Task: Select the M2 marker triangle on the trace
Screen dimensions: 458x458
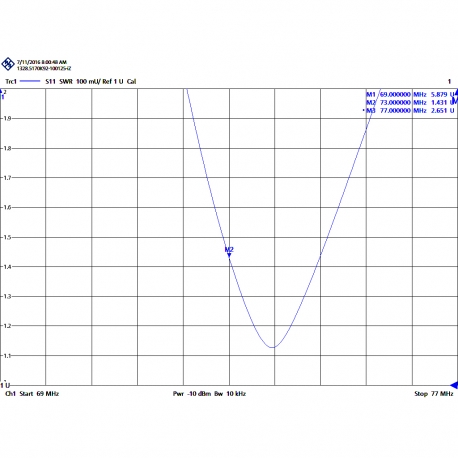Action: coord(229,255)
